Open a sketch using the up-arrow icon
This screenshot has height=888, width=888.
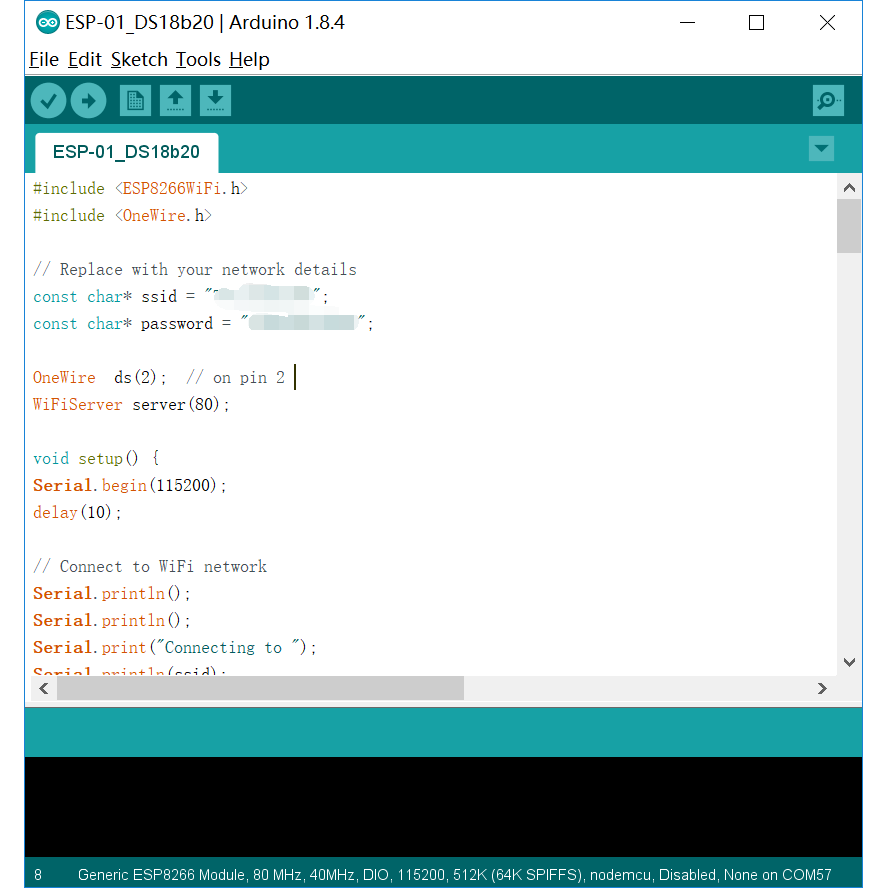pyautogui.click(x=175, y=100)
